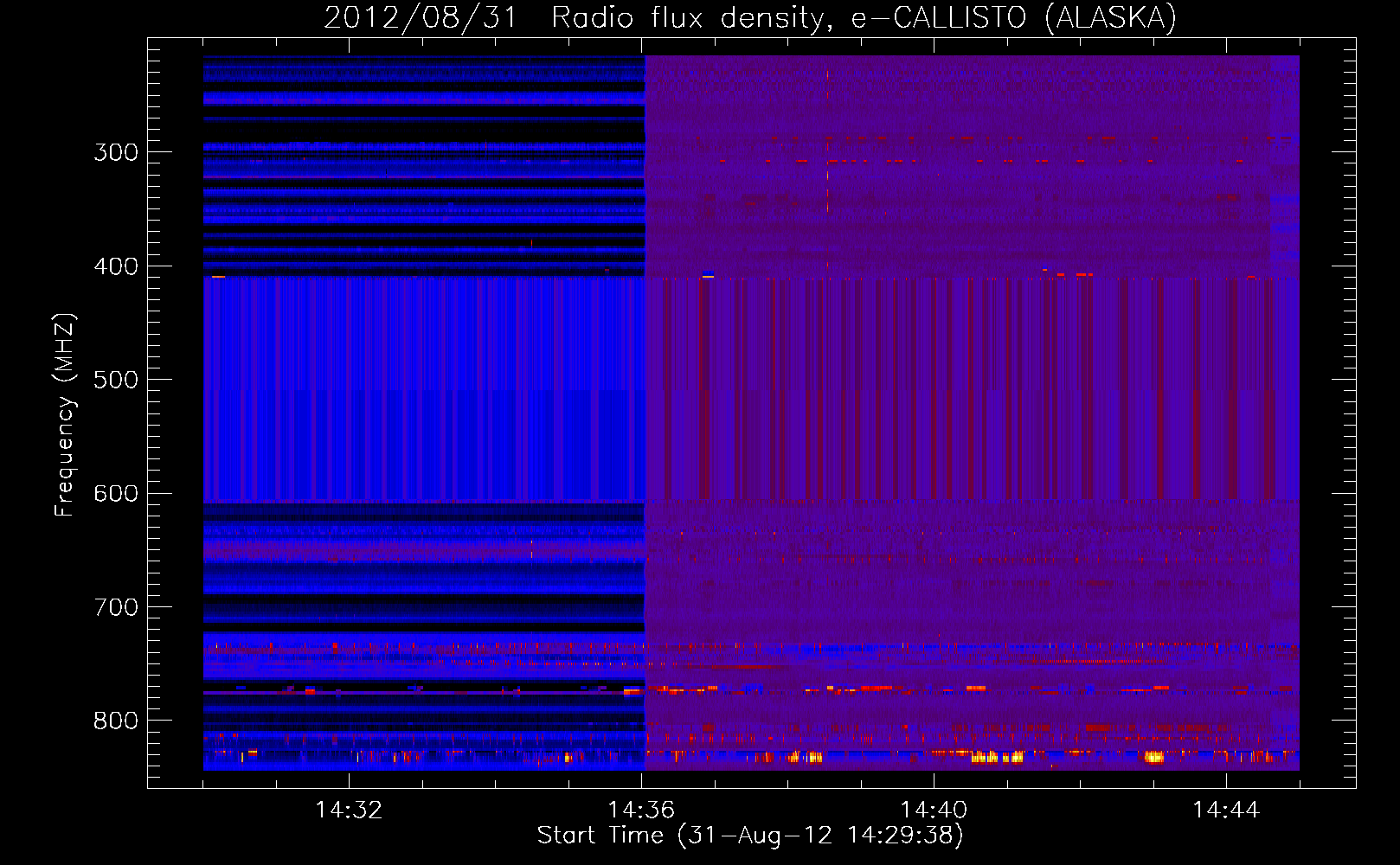Click the 14:44 time tick label
The height and width of the screenshot is (865, 1400).
[1226, 810]
